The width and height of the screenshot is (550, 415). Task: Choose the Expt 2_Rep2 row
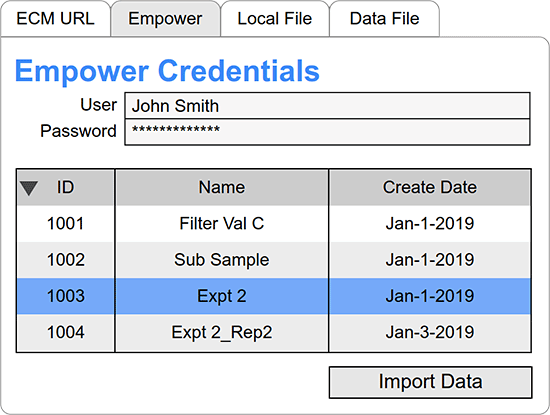[x=274, y=333]
